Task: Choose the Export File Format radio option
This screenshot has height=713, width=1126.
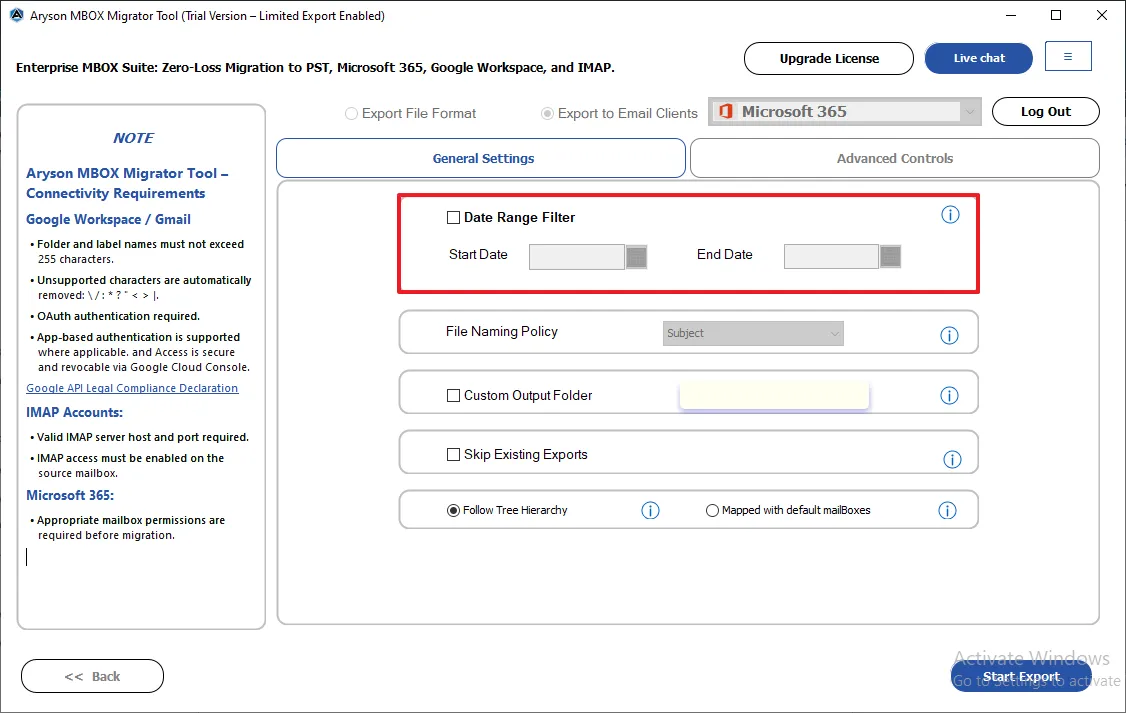Action: tap(351, 113)
